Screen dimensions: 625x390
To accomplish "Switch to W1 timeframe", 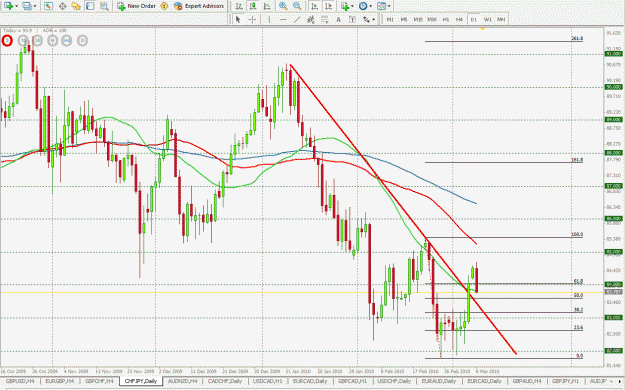I will (x=487, y=19).
